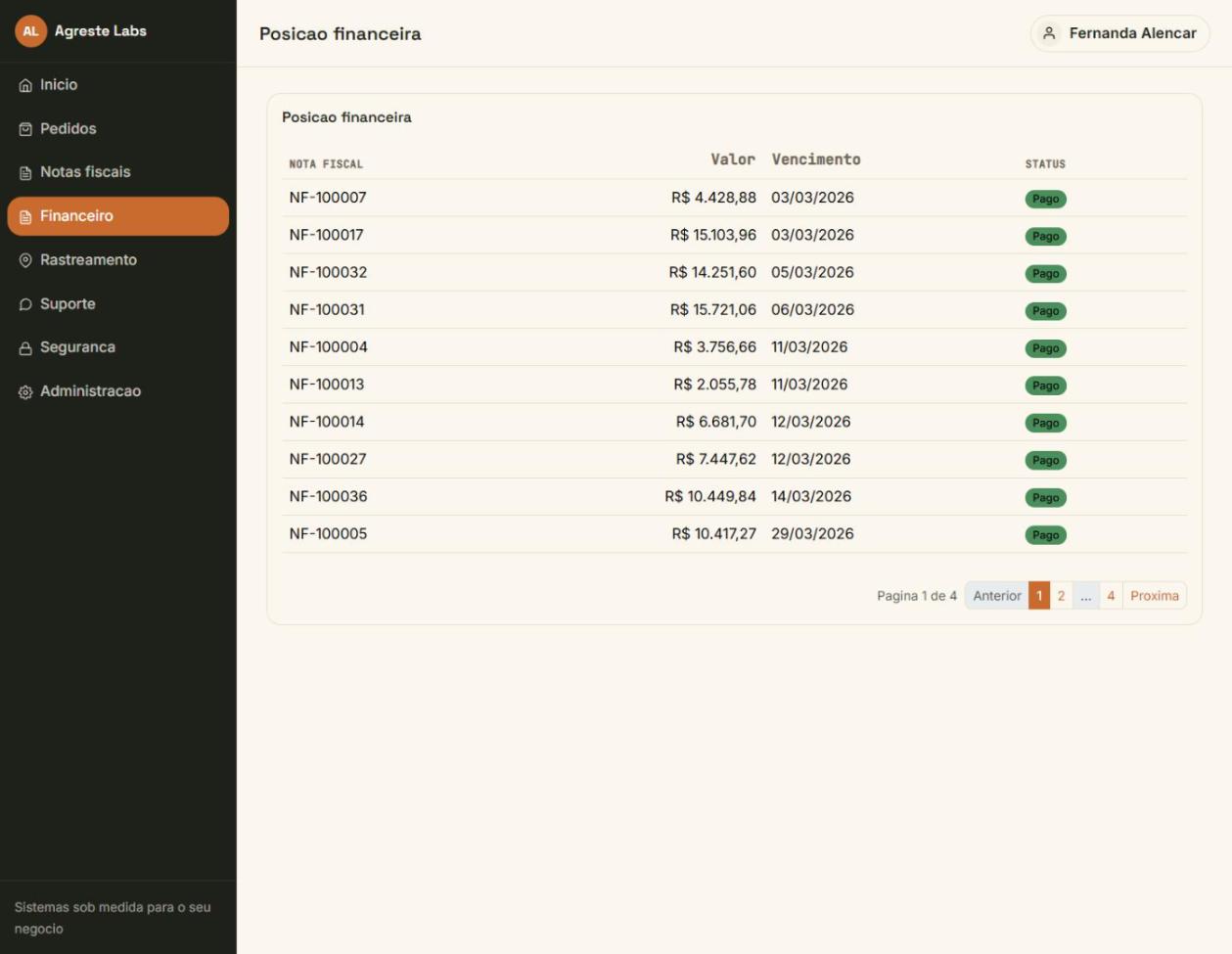Click the due date 06/03/2026
The width and height of the screenshot is (1232, 954).
(812, 309)
